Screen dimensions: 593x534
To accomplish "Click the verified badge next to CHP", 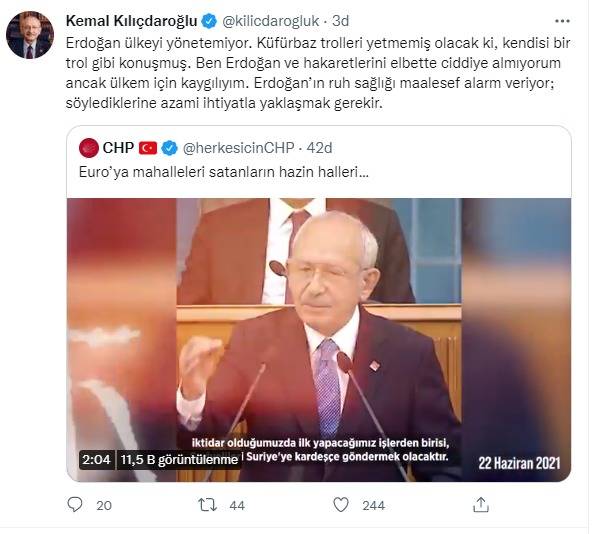I will click(x=169, y=148).
